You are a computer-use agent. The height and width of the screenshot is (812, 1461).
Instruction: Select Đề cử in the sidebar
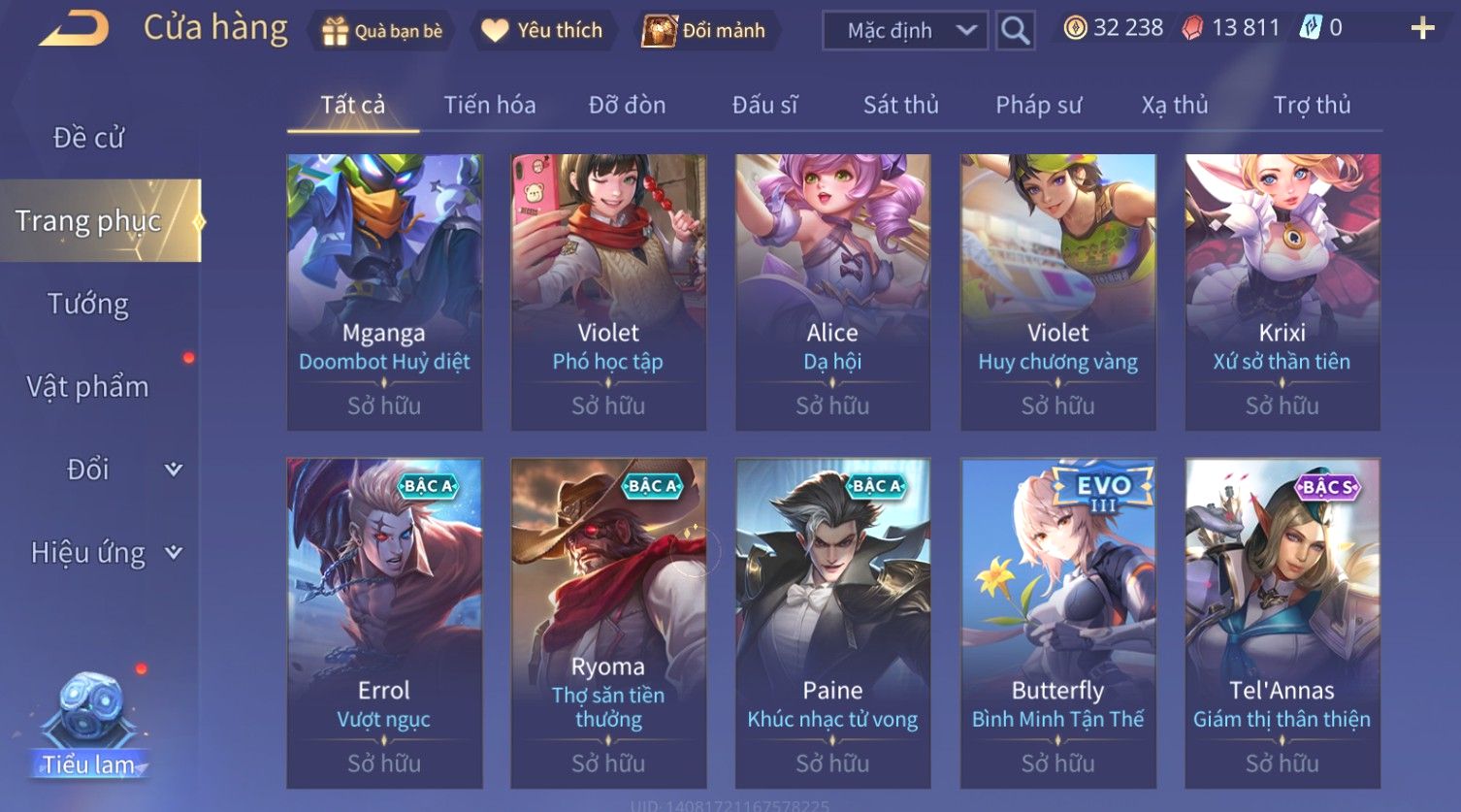(88, 138)
